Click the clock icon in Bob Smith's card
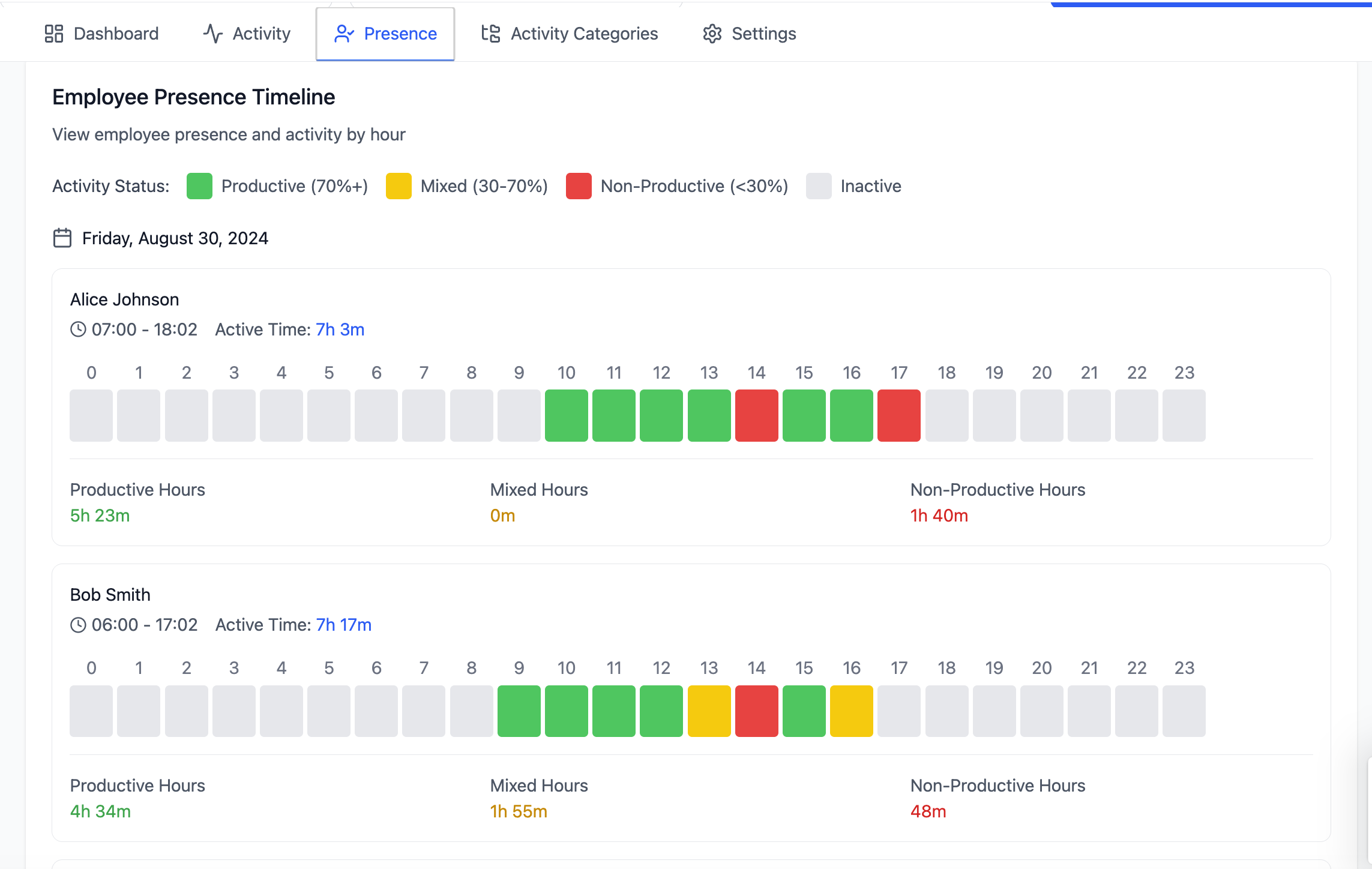 78,625
